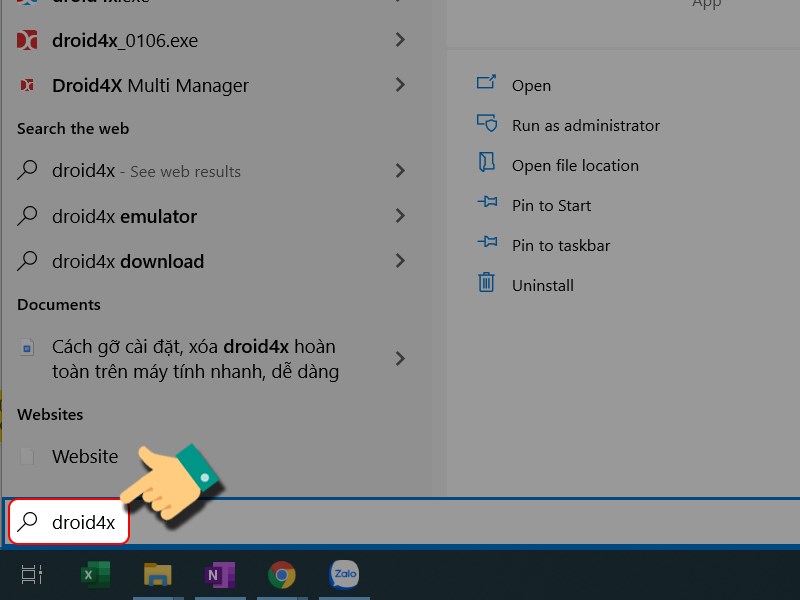Screen dimensions: 800x600
Task: Pin app to taskbar
Action: click(x=560, y=246)
